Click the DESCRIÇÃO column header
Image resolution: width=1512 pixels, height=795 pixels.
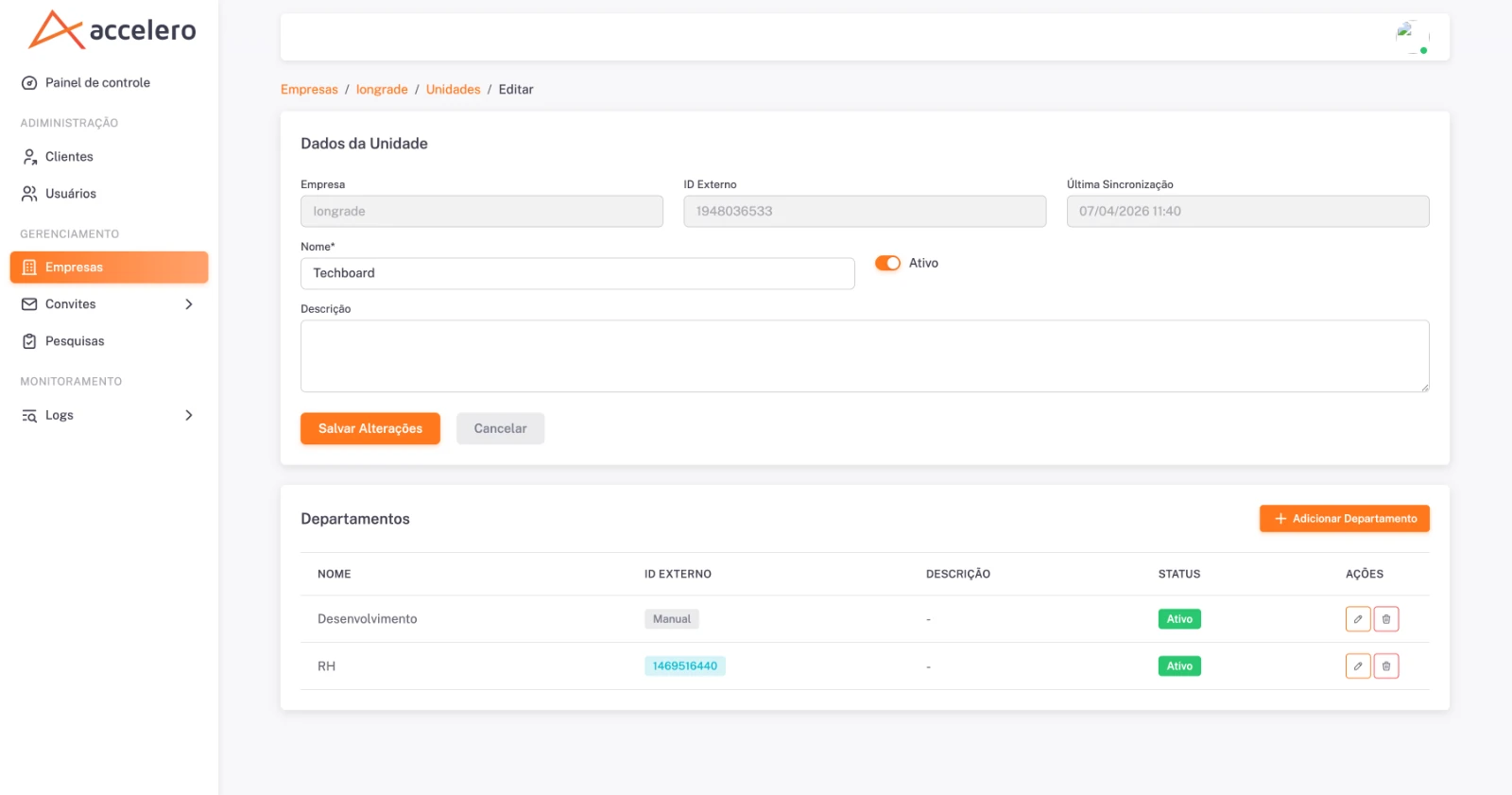point(958,574)
